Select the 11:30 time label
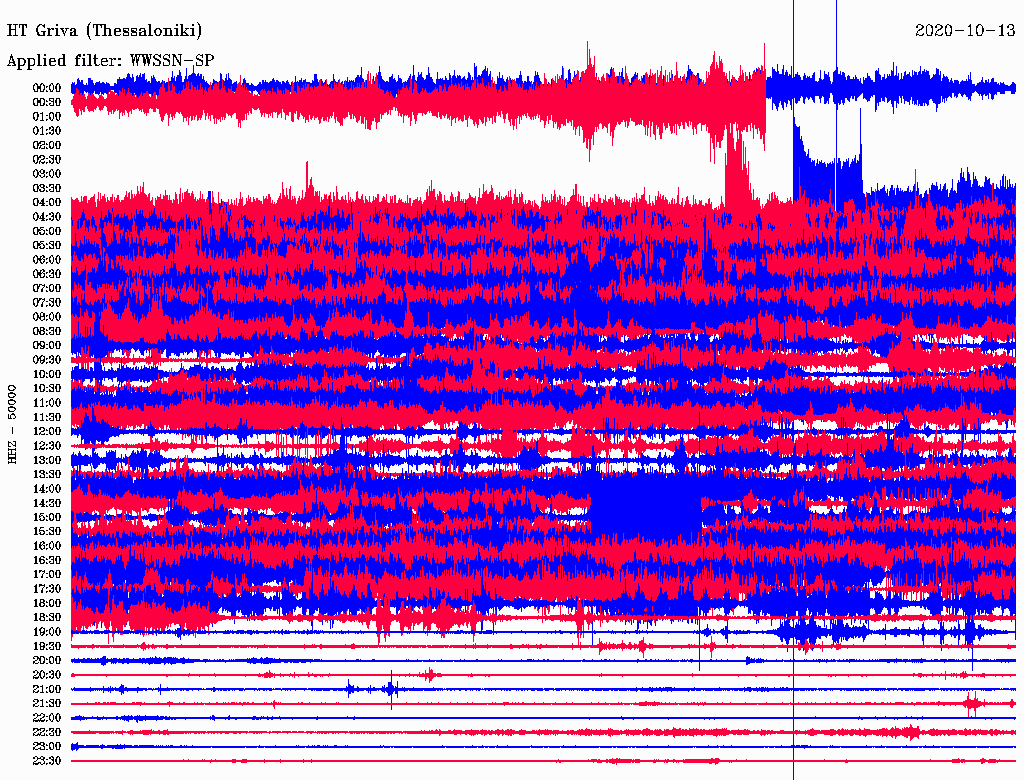Screen dimensions: 1024x780 point(47,417)
